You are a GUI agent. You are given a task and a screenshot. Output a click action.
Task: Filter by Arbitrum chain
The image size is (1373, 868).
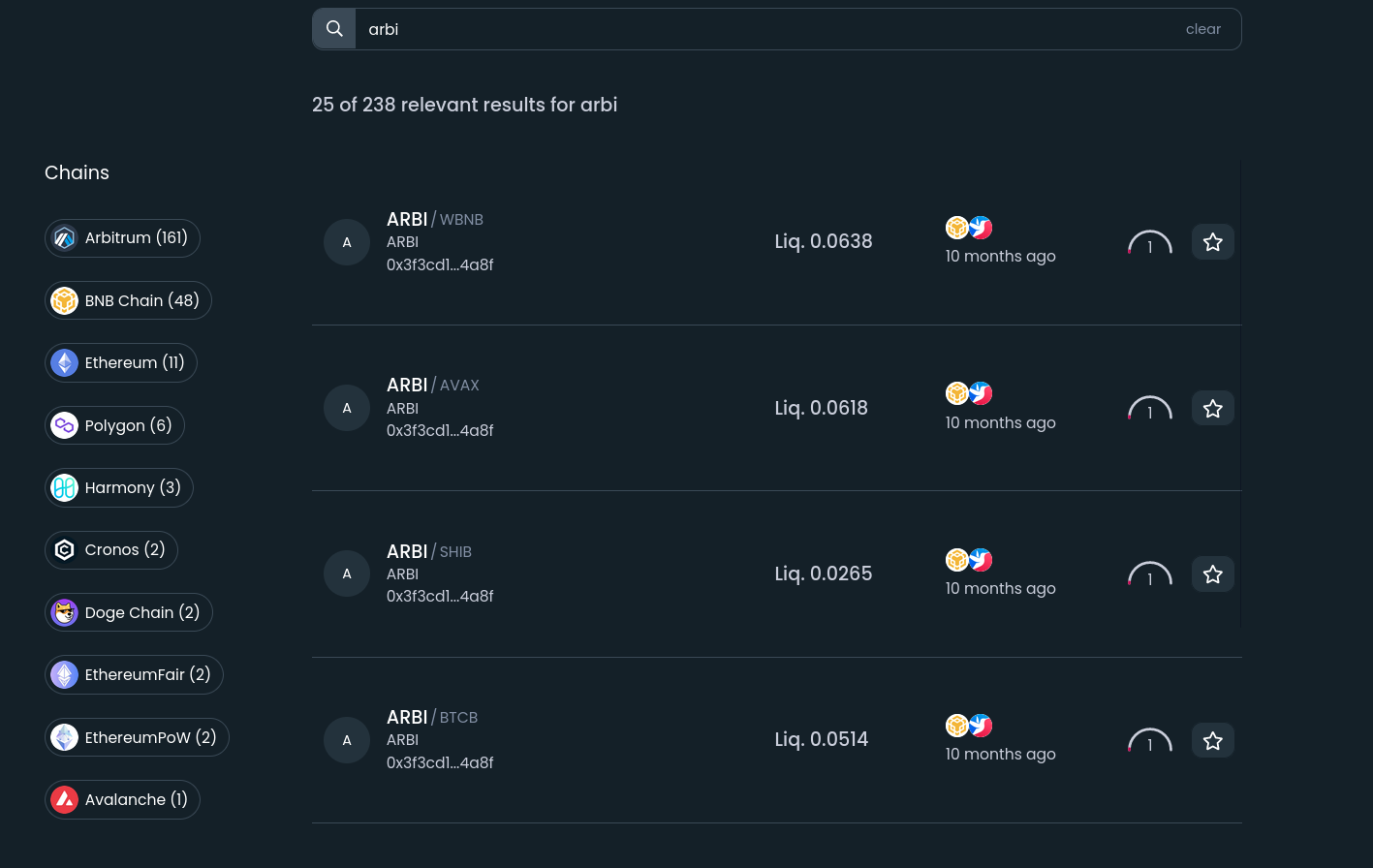click(122, 238)
